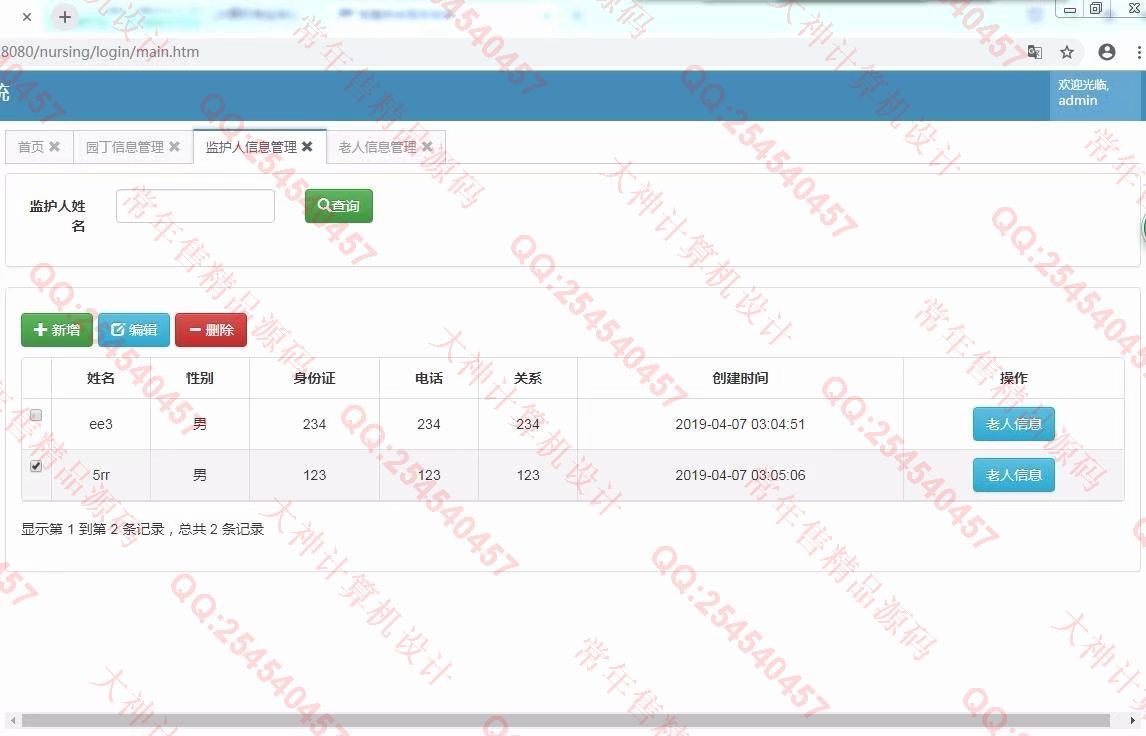Close the 老人信息管理 tab with its X icon
1146x736 pixels.
click(427, 147)
